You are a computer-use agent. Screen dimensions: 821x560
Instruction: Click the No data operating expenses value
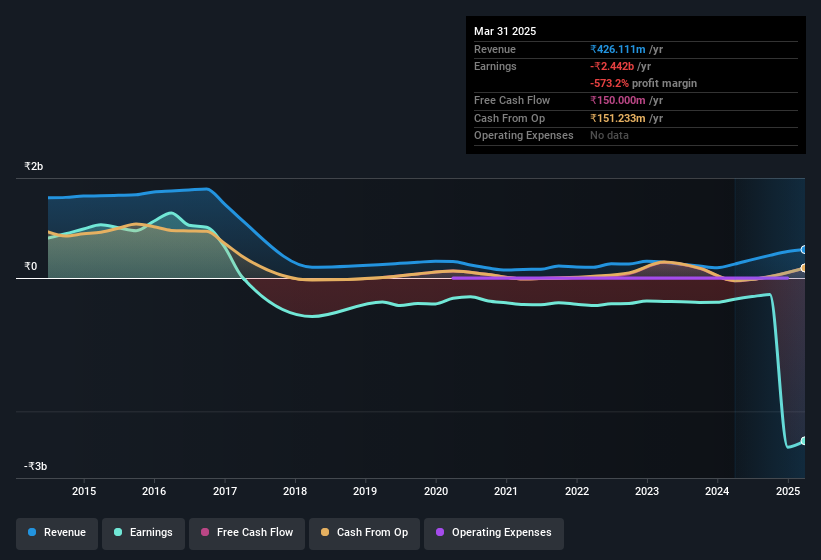[609, 135]
